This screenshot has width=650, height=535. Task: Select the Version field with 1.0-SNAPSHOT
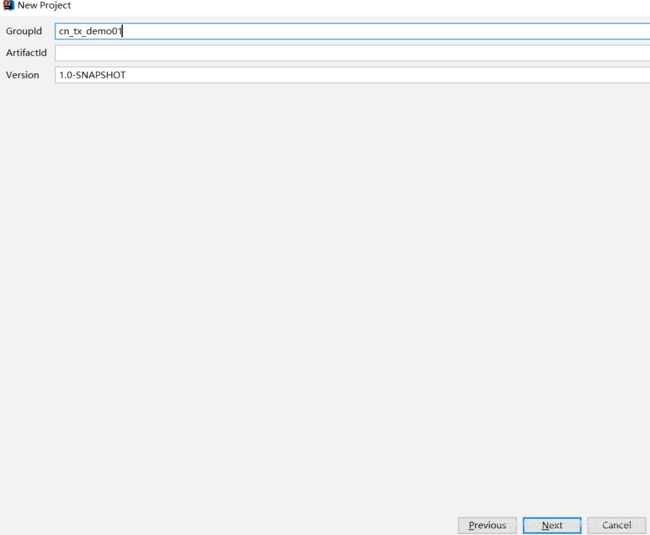click(x=352, y=75)
